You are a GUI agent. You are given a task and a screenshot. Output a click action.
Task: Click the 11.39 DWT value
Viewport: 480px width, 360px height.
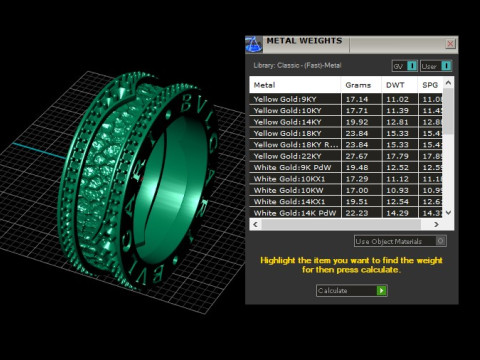397,111
